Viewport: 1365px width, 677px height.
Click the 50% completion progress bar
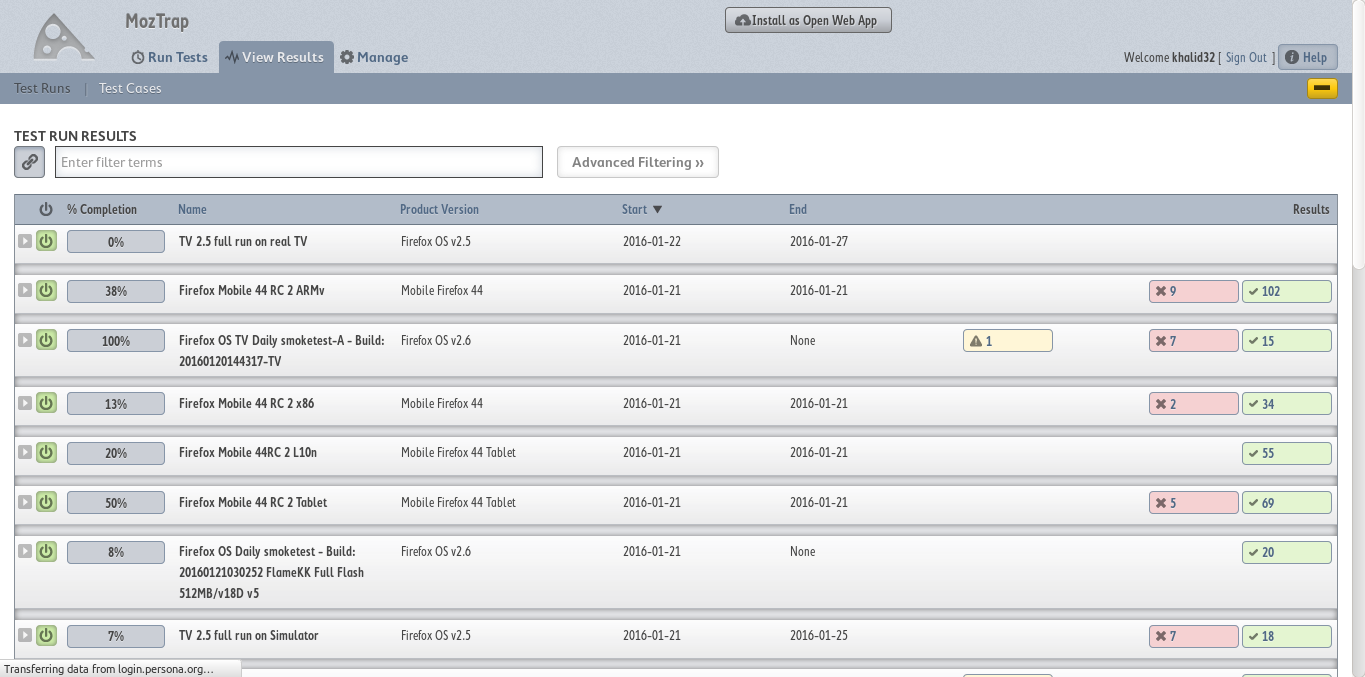click(x=116, y=503)
